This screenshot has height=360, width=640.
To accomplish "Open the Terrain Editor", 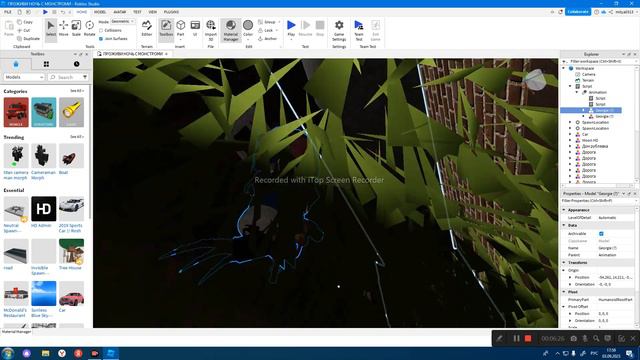I will (x=147, y=29).
